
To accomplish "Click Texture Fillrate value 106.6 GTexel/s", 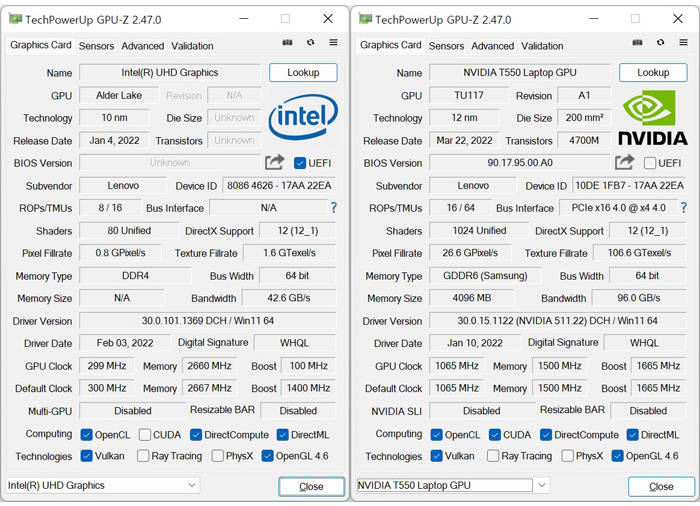I will pyautogui.click(x=639, y=253).
